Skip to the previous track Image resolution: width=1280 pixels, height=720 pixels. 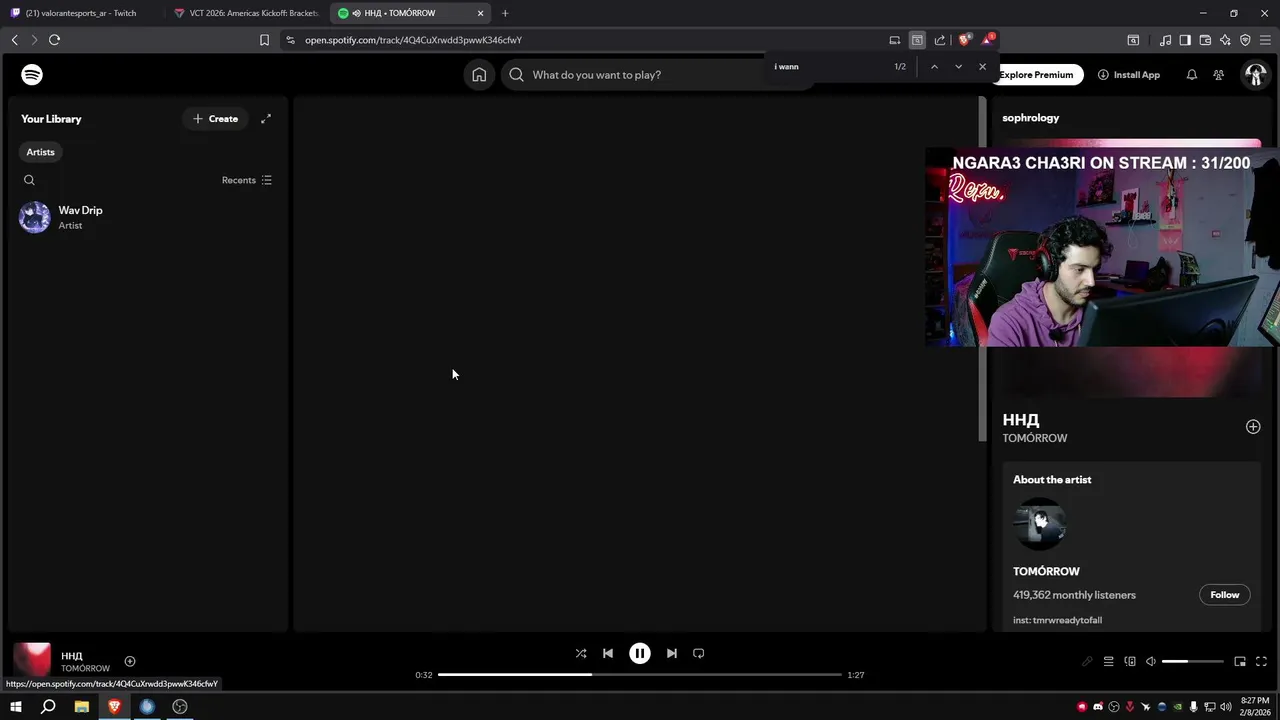[608, 653]
